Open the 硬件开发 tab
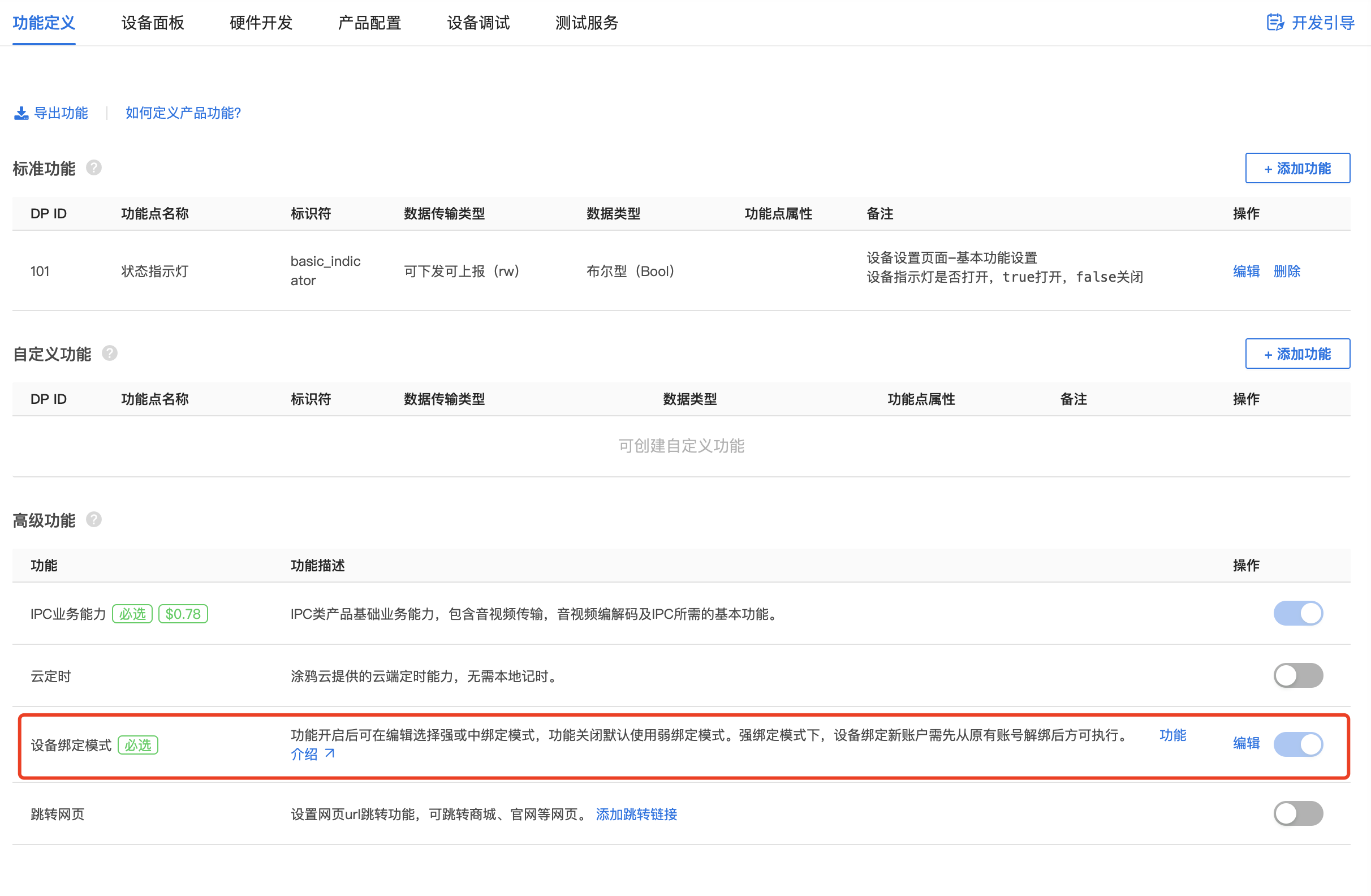 [260, 23]
